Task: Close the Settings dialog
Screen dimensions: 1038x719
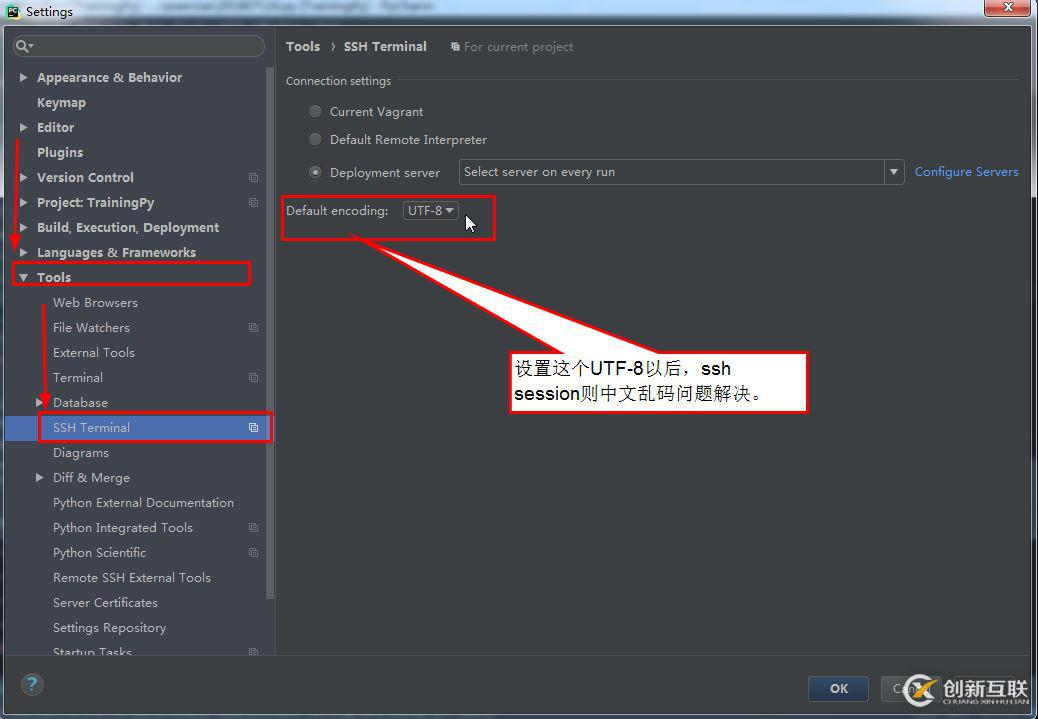Action: tap(1007, 7)
